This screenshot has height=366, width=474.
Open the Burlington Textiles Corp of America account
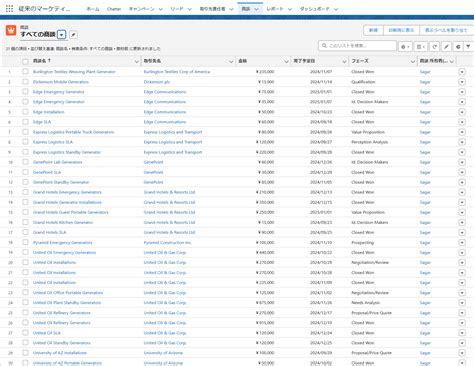click(177, 72)
